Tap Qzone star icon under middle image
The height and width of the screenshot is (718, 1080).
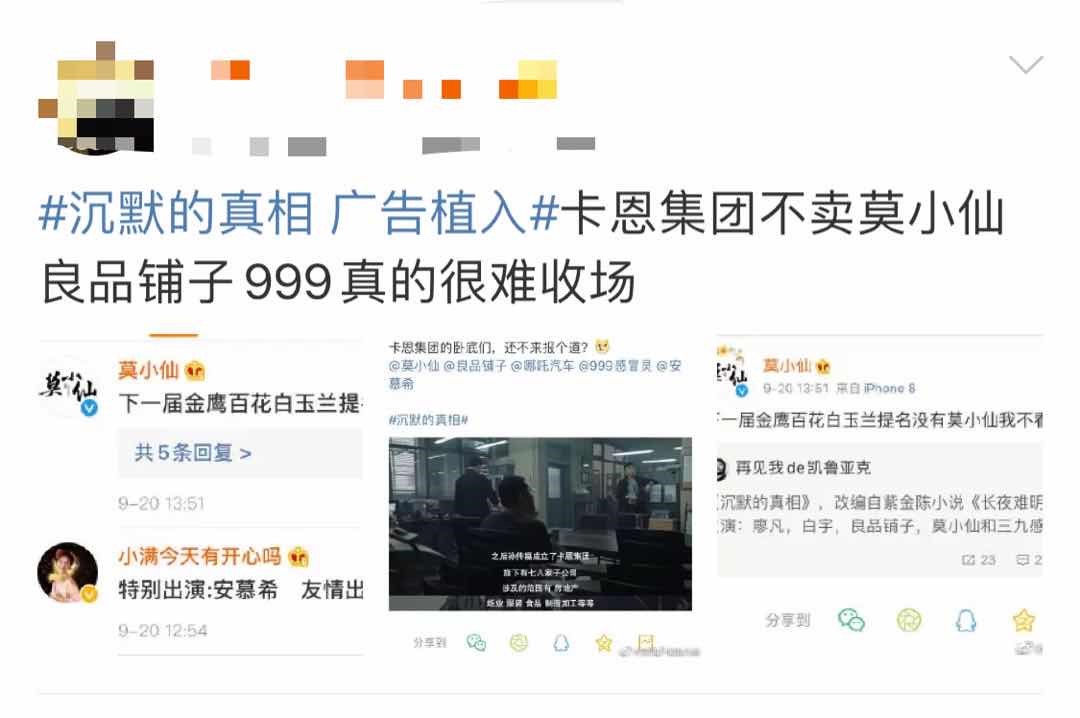(x=604, y=643)
